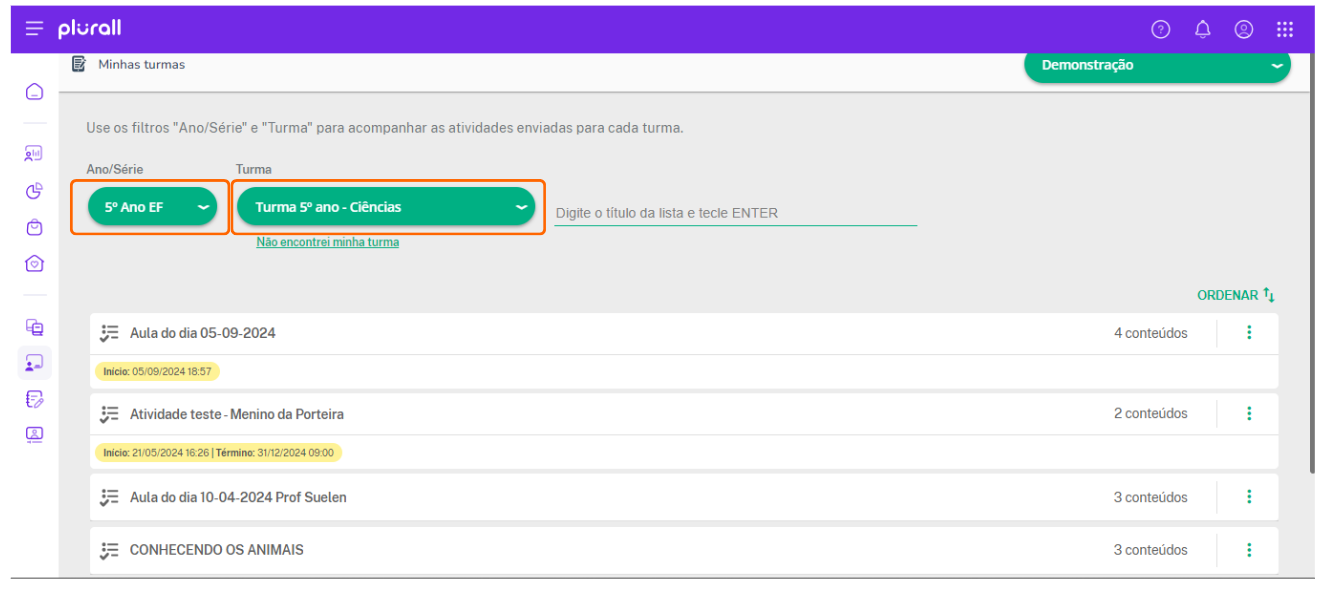The height and width of the screenshot is (593, 1326).
Task: Open the notifications bell
Action: [1203, 29]
